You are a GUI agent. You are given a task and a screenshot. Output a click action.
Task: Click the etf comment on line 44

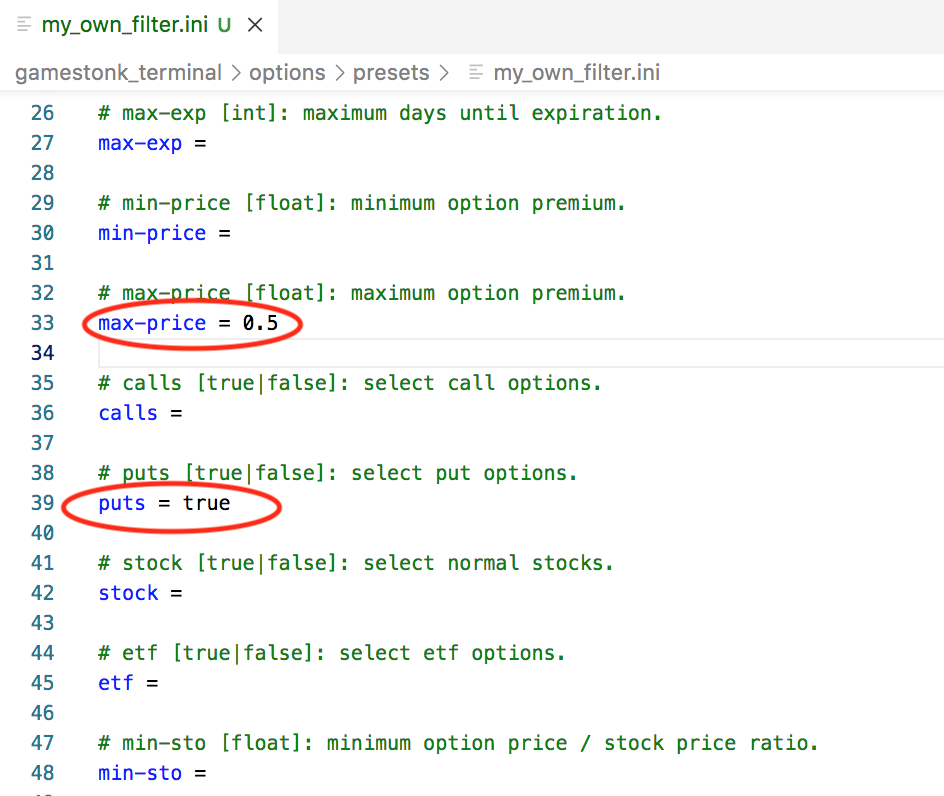[x=332, y=653]
